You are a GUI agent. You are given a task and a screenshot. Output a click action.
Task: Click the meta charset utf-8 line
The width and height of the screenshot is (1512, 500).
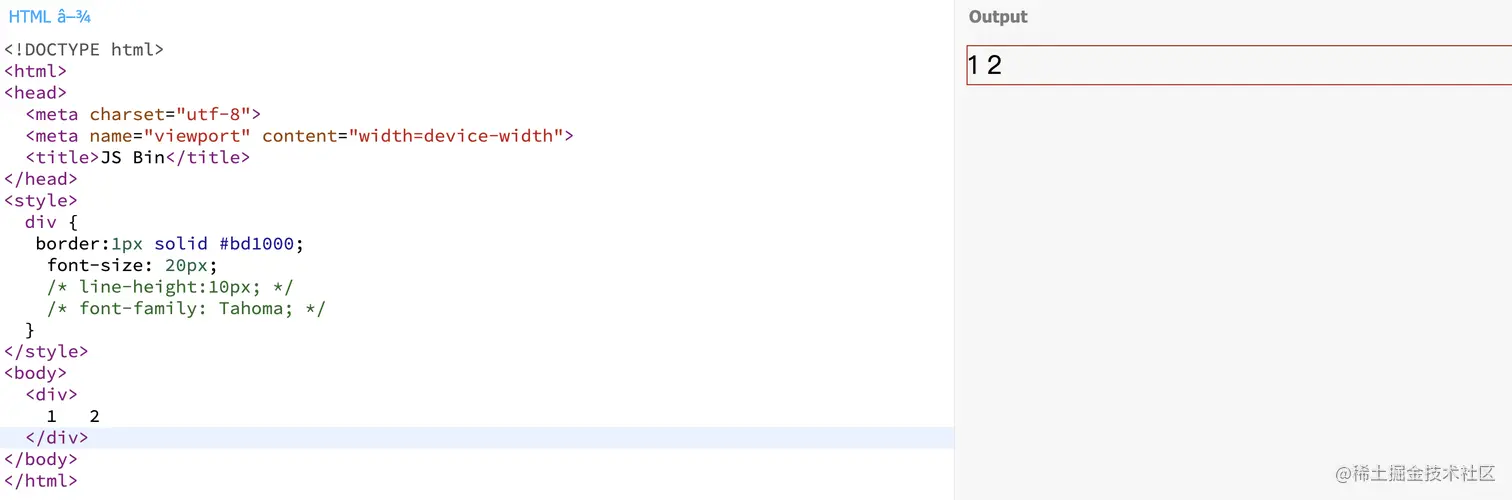143,114
